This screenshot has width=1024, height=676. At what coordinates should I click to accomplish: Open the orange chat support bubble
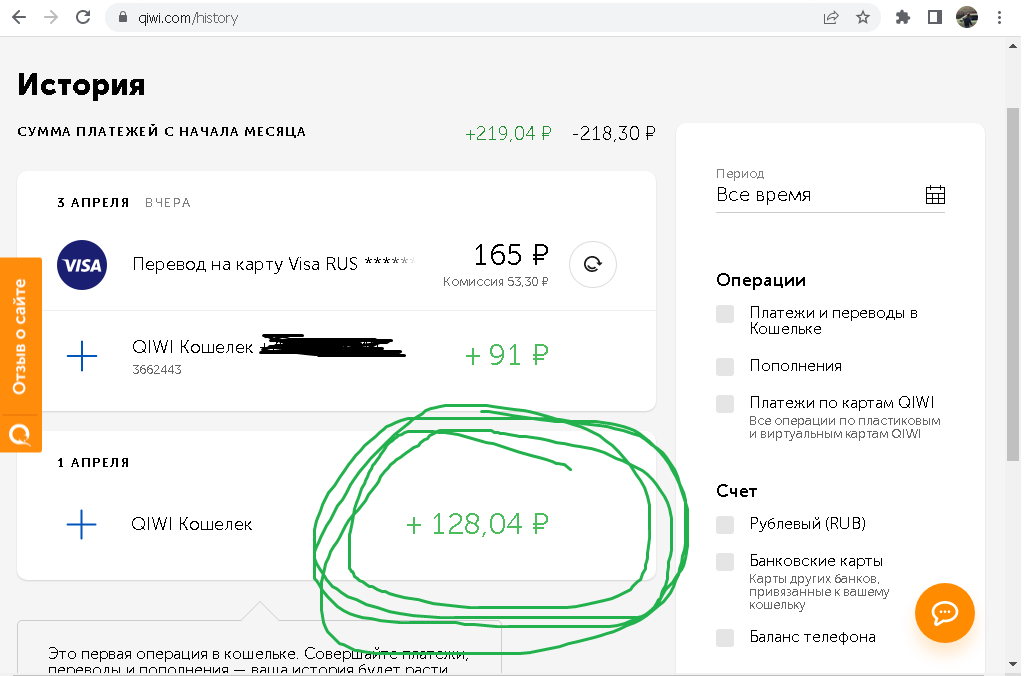click(944, 613)
